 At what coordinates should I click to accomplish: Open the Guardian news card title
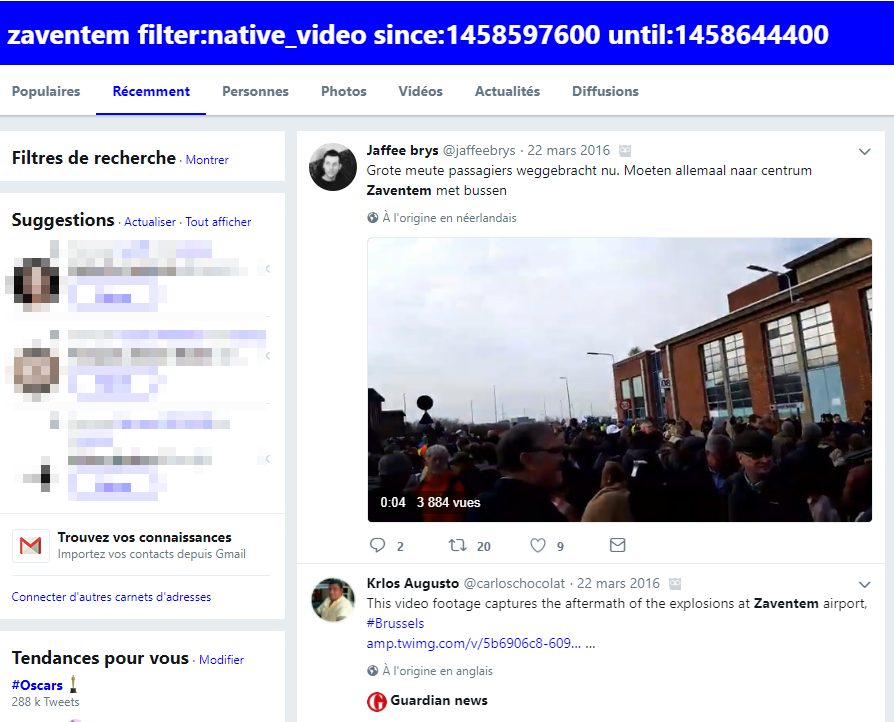439,700
